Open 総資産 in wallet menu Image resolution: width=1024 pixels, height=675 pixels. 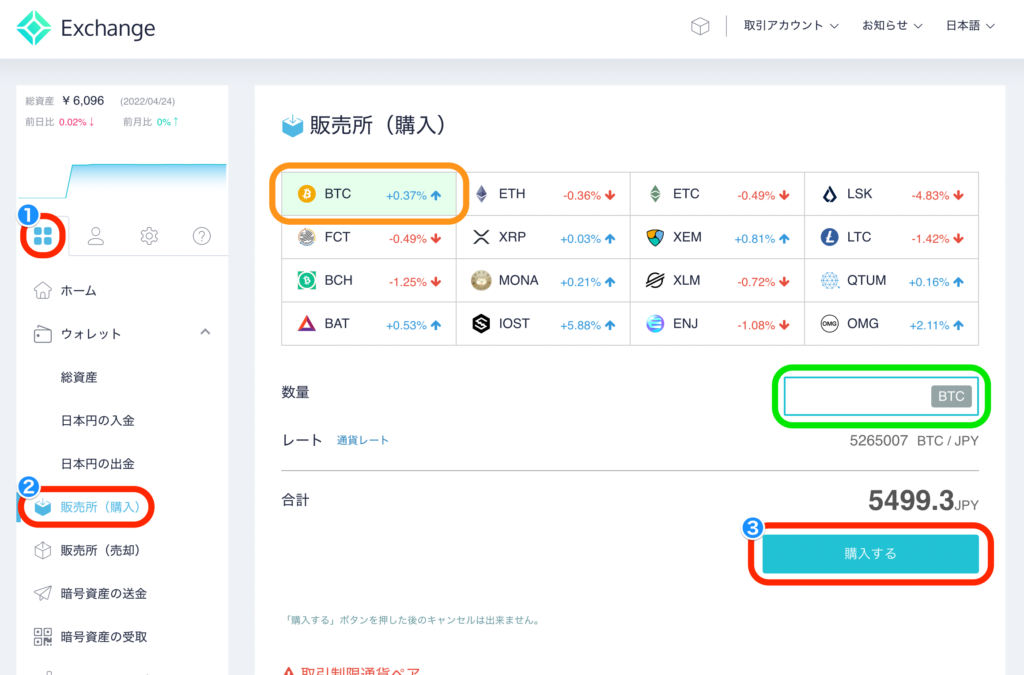pos(78,377)
